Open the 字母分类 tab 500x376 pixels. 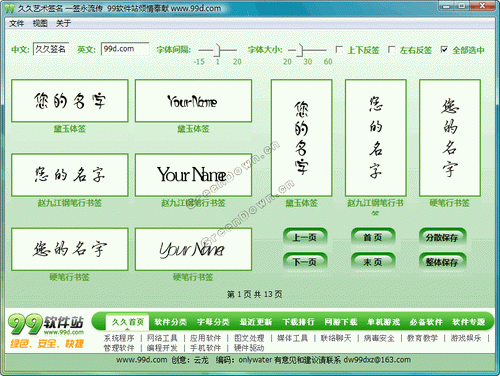click(213, 322)
